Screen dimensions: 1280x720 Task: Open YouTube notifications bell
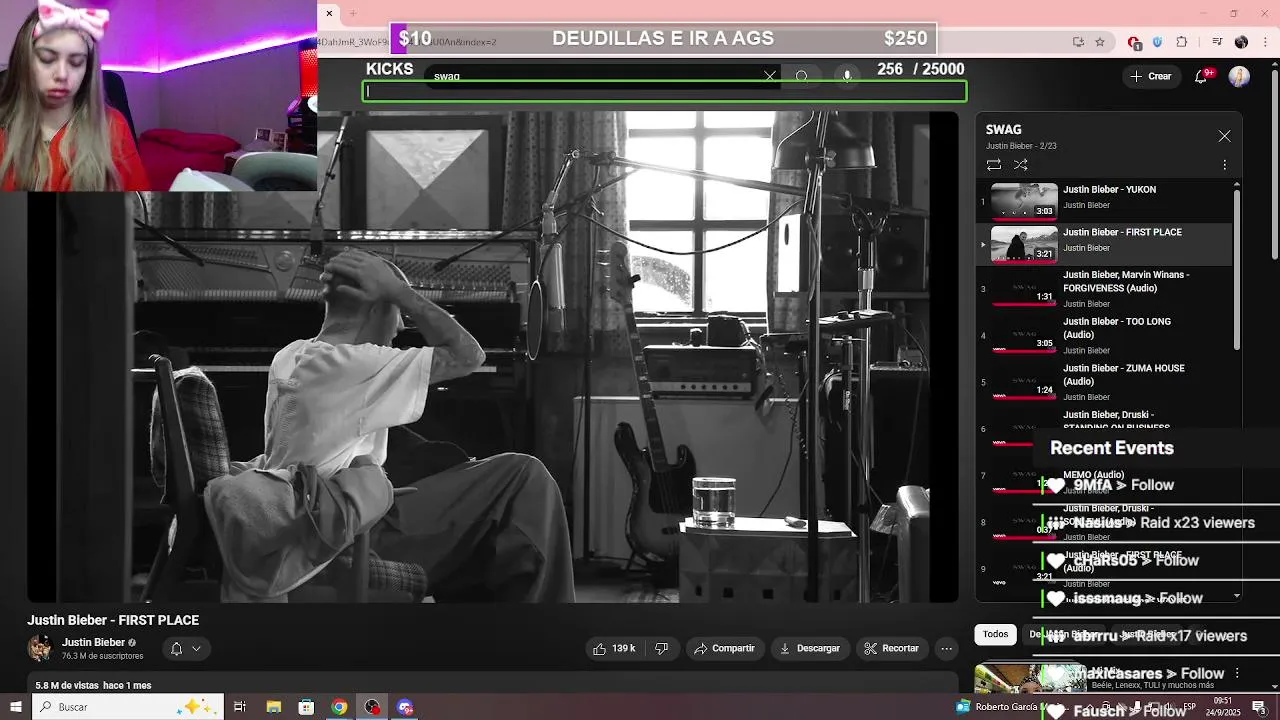pos(1201,76)
